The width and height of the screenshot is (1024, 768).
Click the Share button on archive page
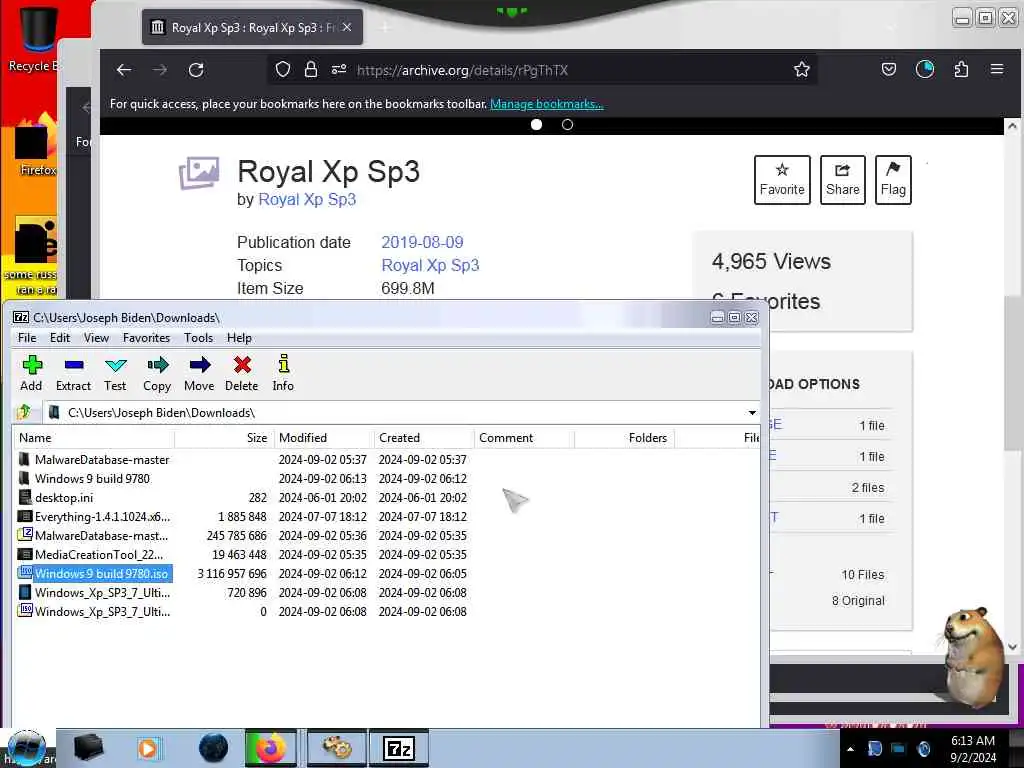(x=842, y=180)
